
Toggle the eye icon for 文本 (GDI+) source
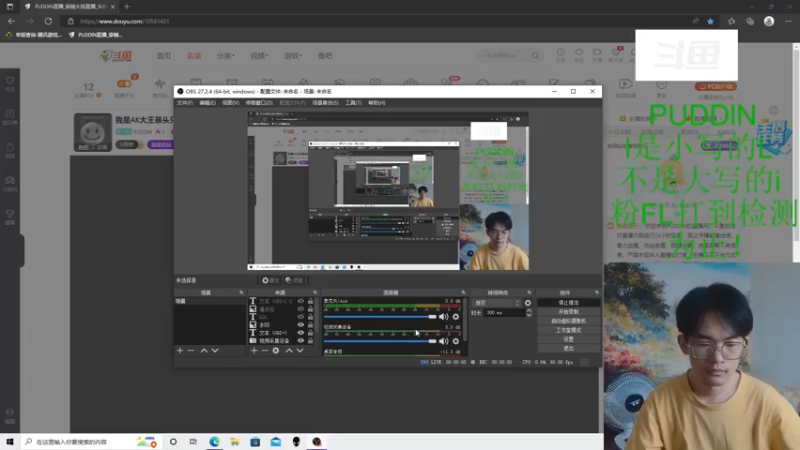point(301,333)
